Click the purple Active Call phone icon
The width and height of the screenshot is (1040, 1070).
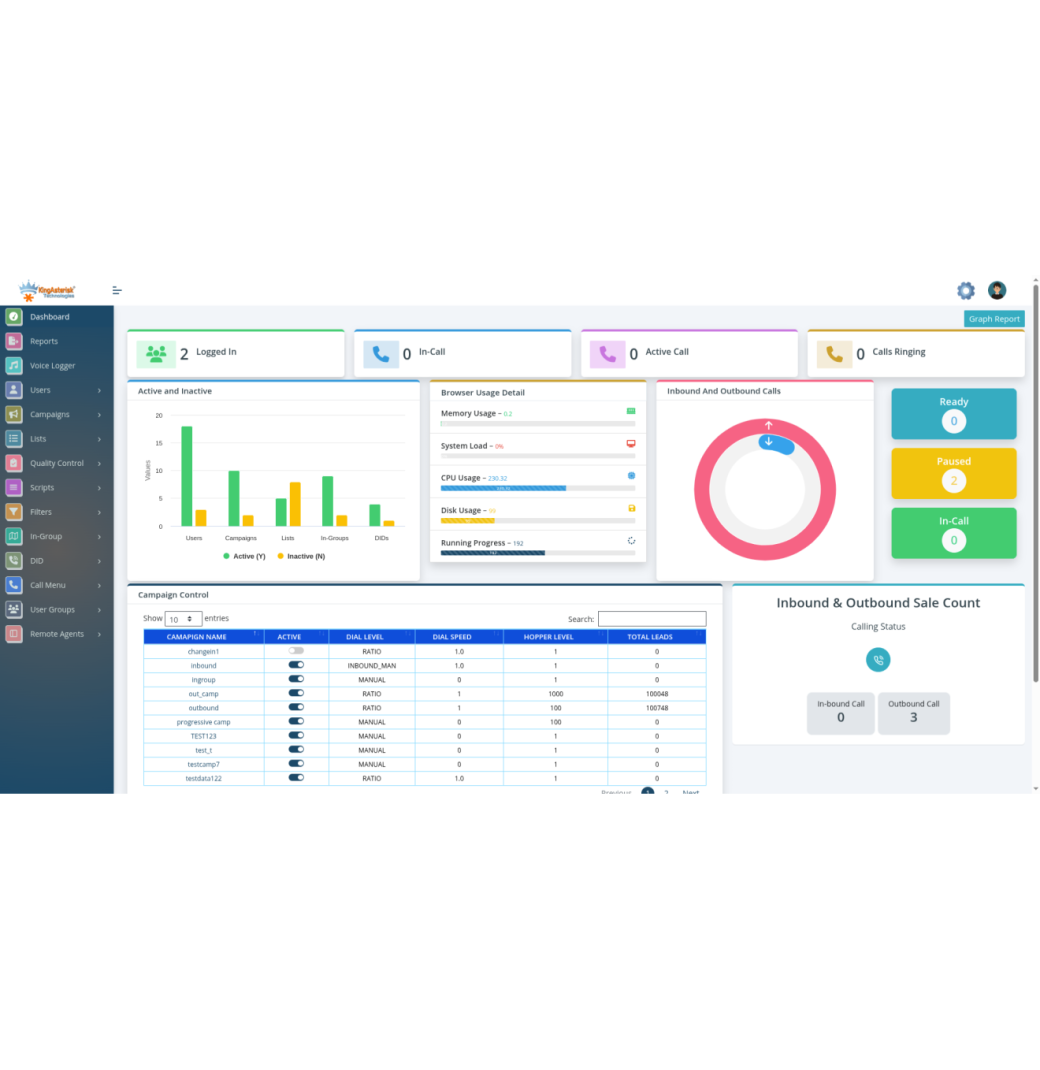tap(607, 354)
